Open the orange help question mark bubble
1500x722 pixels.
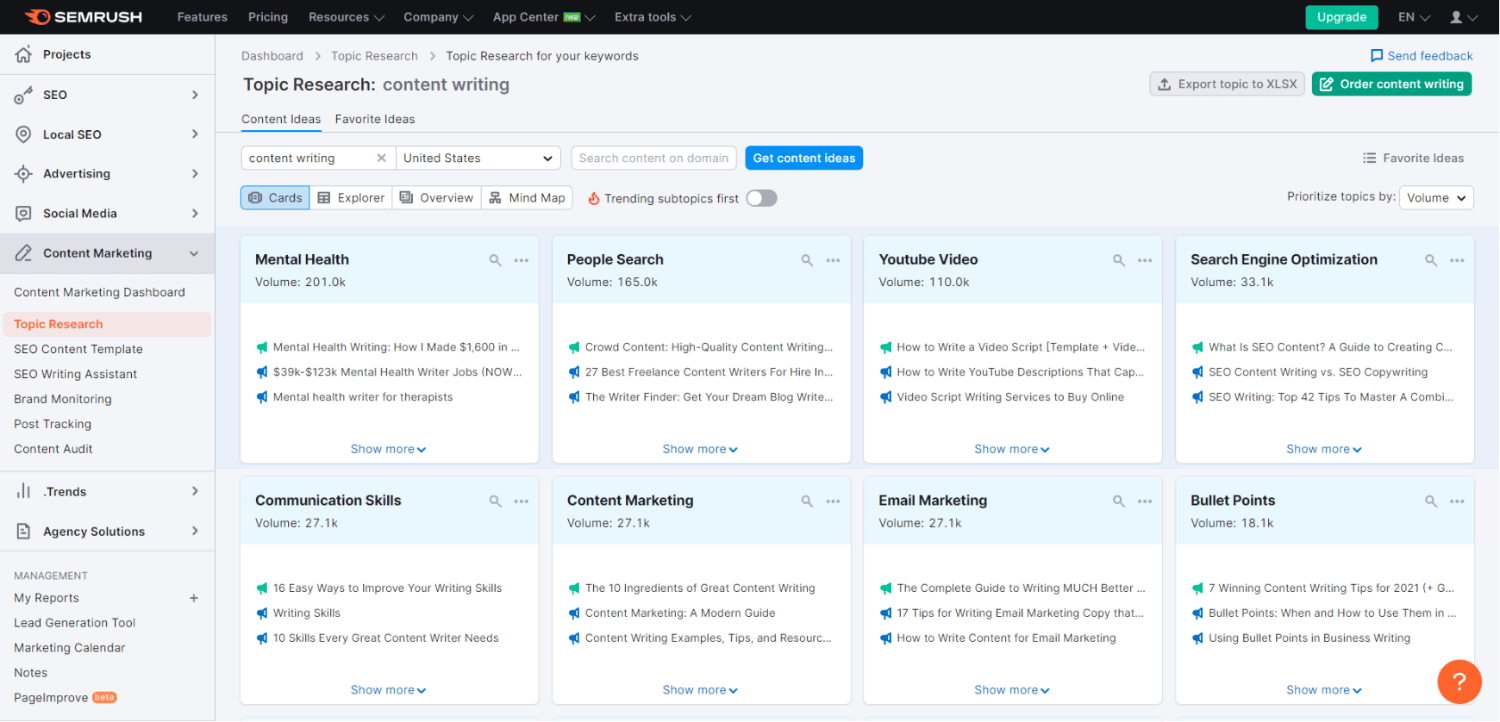(1459, 682)
